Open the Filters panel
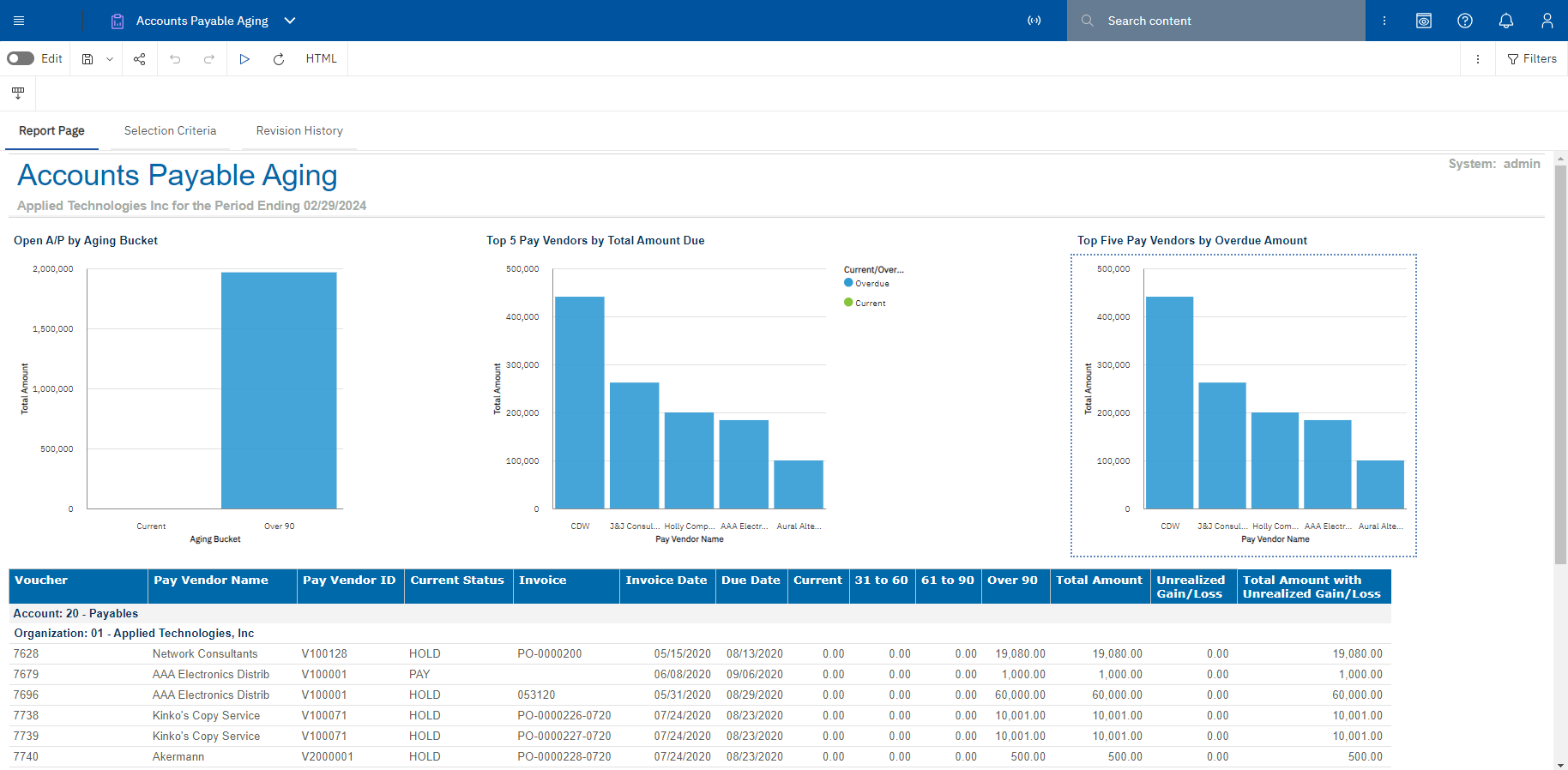The width and height of the screenshot is (1568, 770). pos(1532,59)
